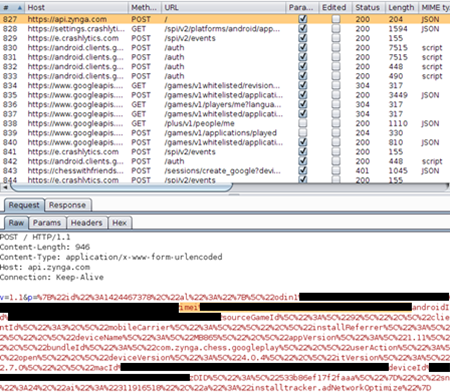450x392 pixels.
Task: Sort by the Host column header
Action: click(x=76, y=7)
